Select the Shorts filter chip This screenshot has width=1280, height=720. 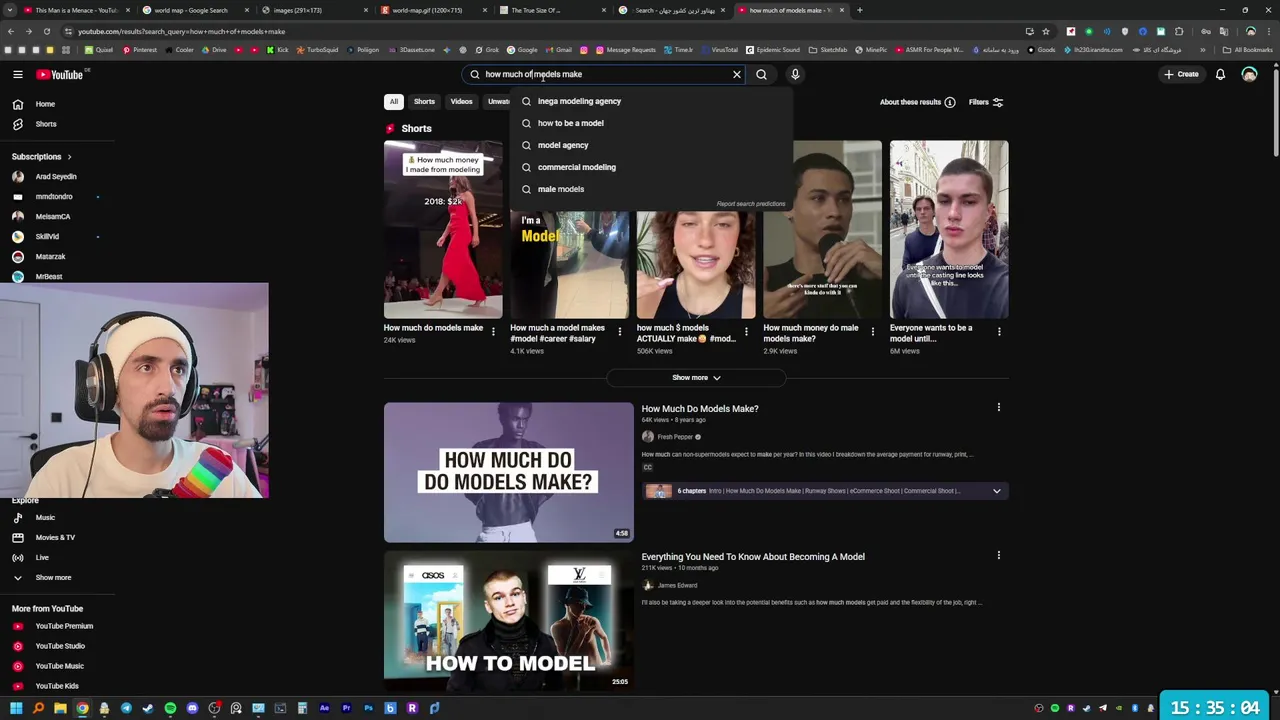[x=424, y=102]
